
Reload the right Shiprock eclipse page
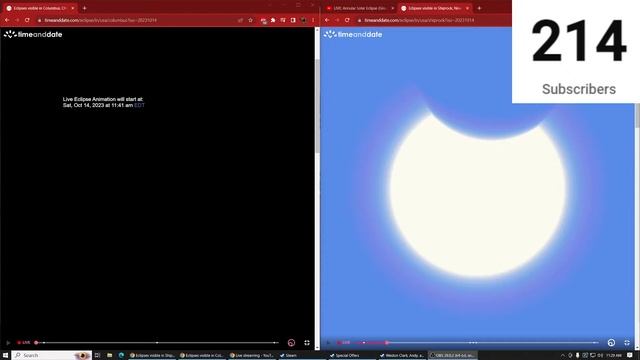pos(347,20)
